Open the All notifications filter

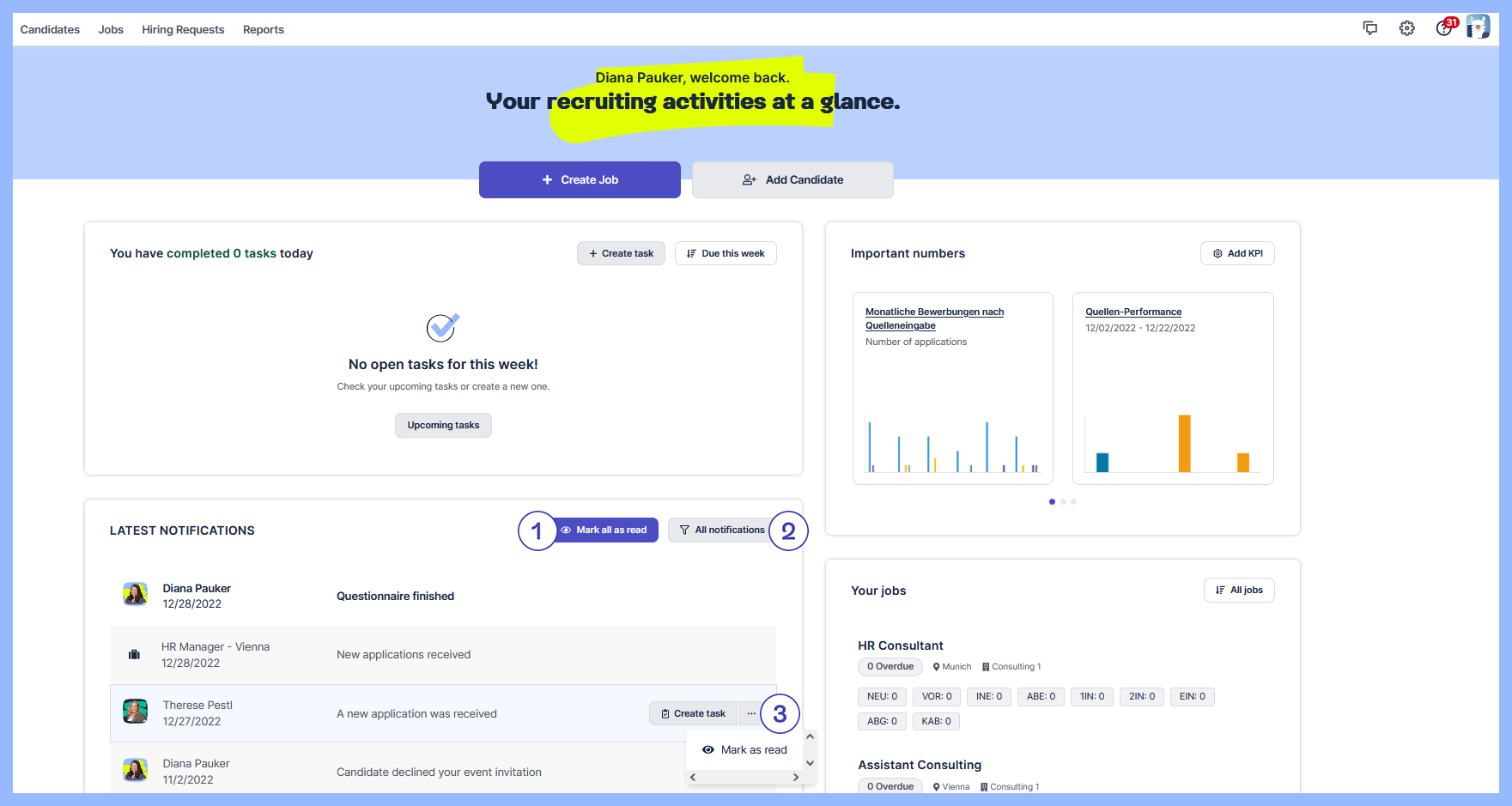coord(721,530)
